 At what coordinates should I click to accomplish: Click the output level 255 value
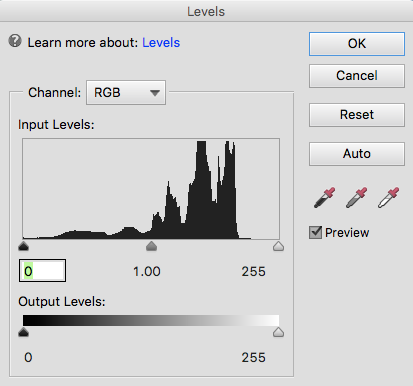(253, 358)
